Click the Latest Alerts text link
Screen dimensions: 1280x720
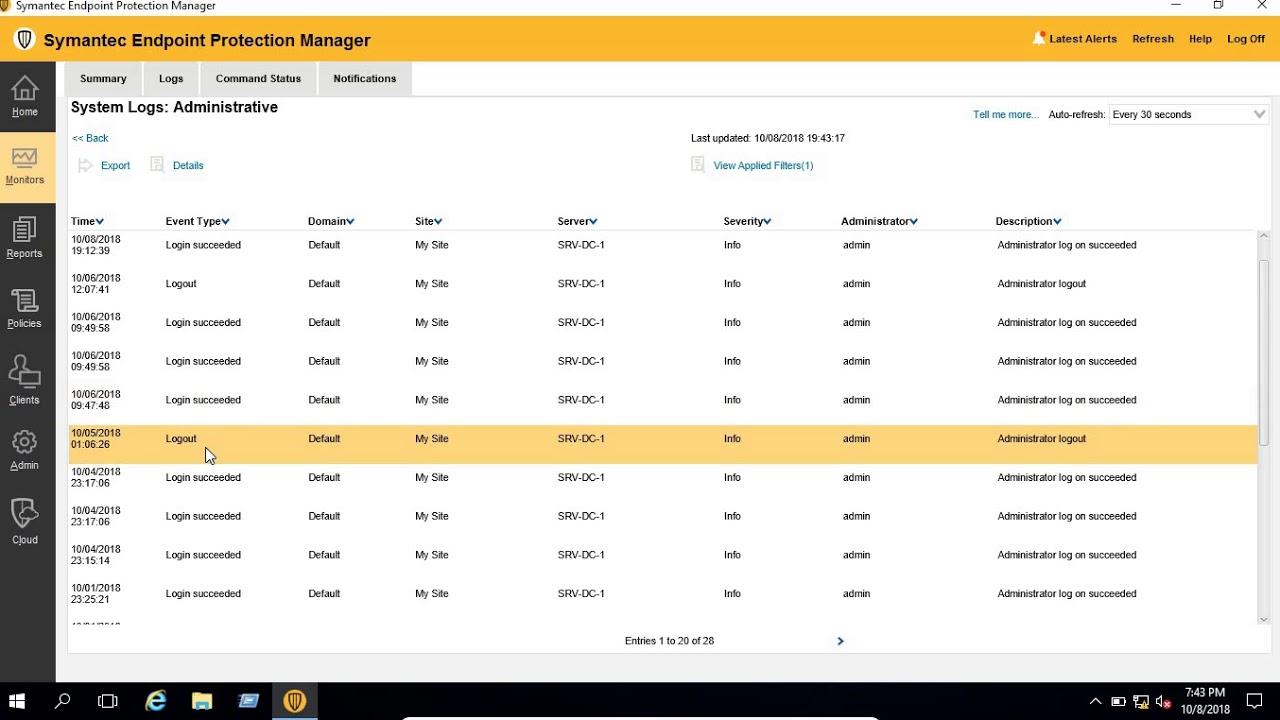1083,39
